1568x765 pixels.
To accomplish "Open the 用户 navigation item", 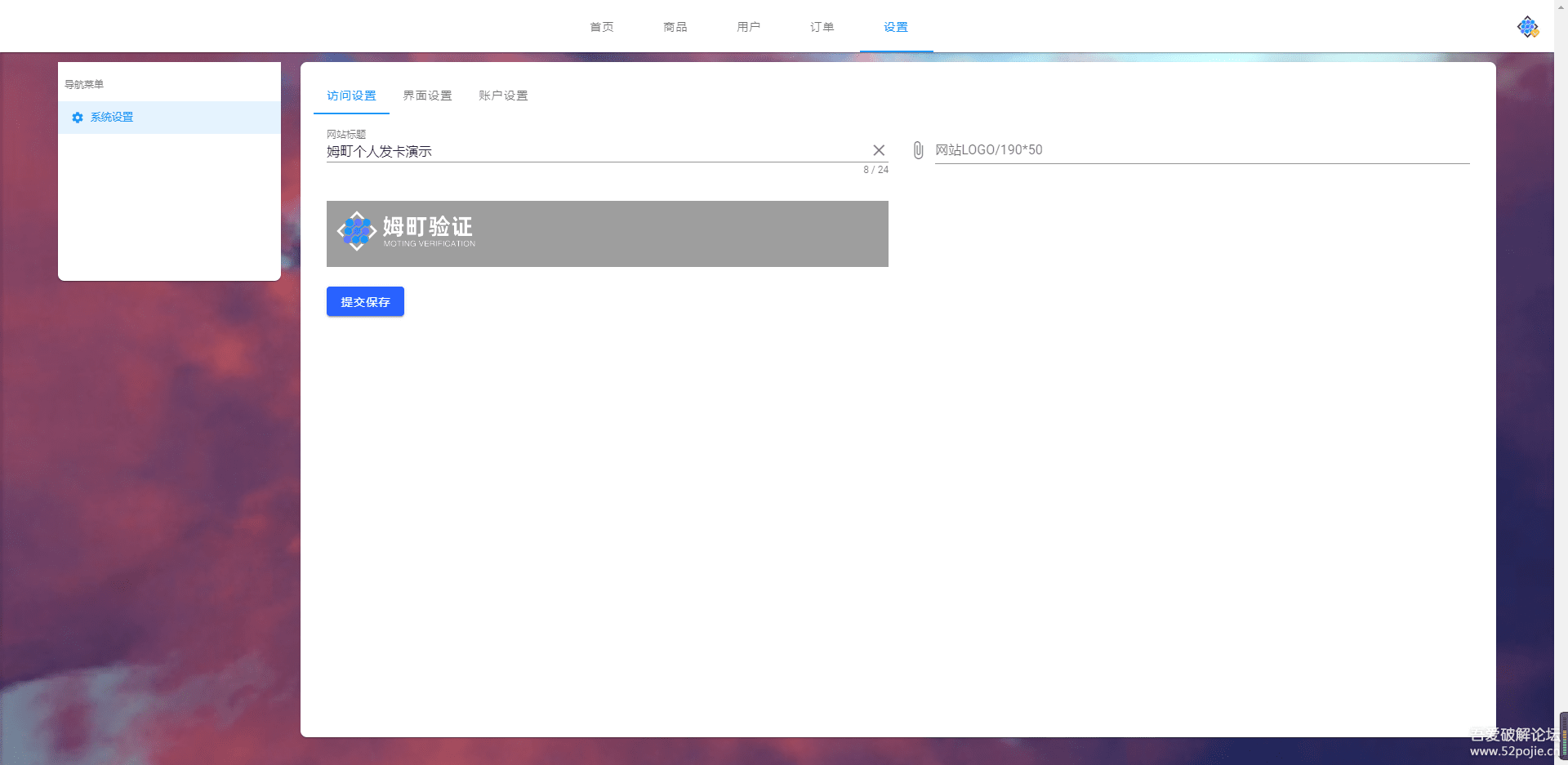I will 749,26.
